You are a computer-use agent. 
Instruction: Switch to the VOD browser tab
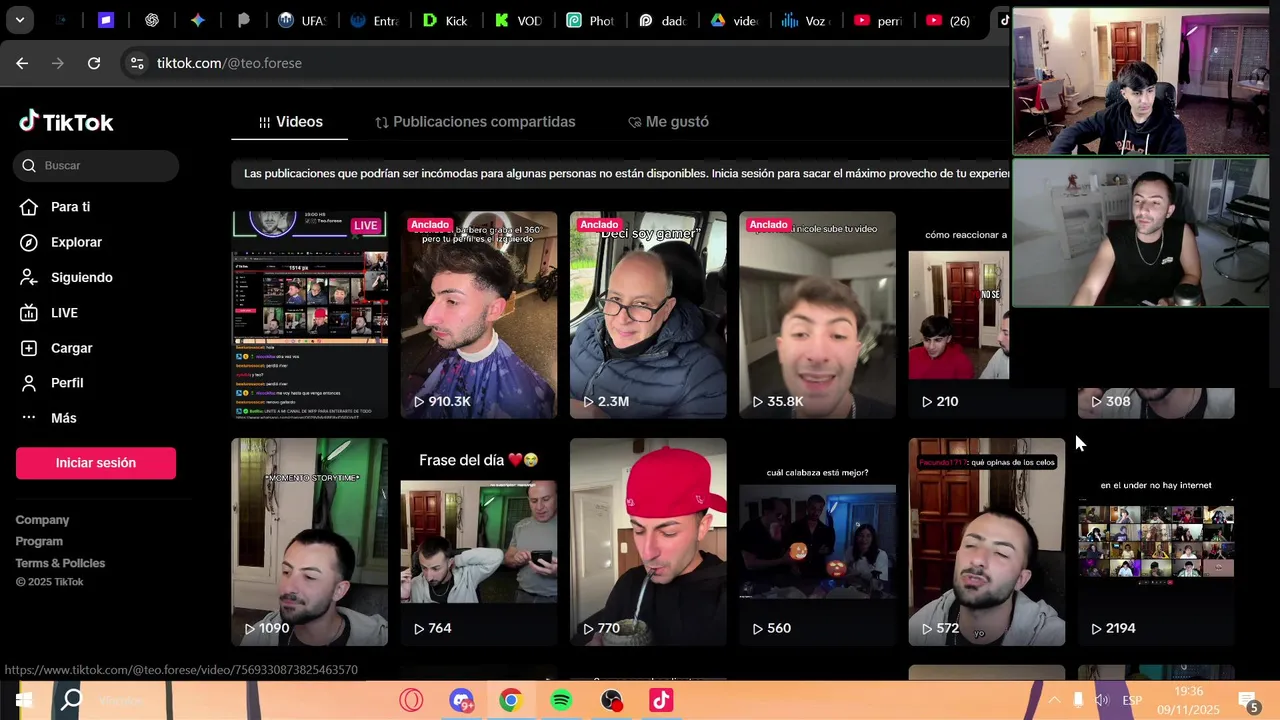518,20
